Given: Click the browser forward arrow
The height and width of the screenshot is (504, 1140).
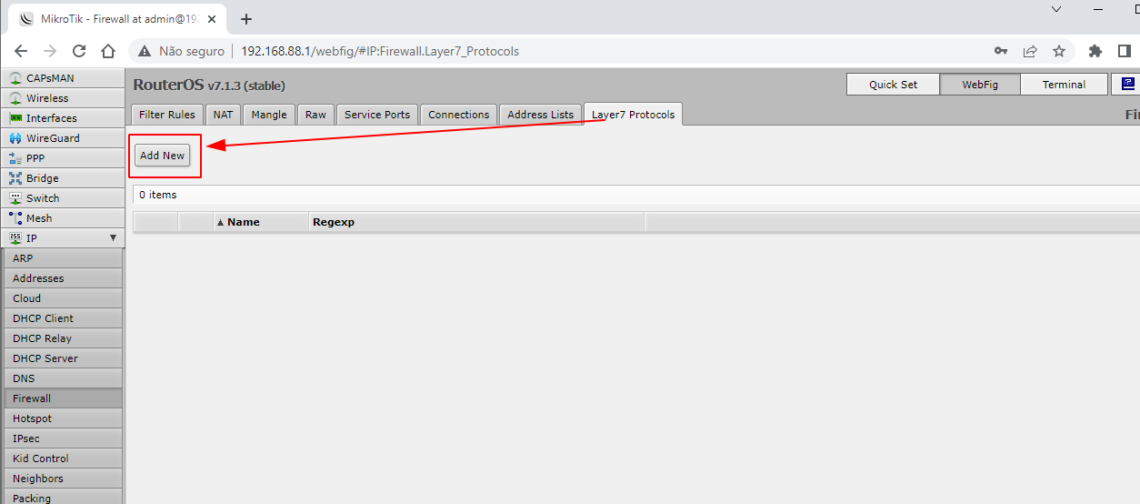Looking at the screenshot, I should pos(50,51).
